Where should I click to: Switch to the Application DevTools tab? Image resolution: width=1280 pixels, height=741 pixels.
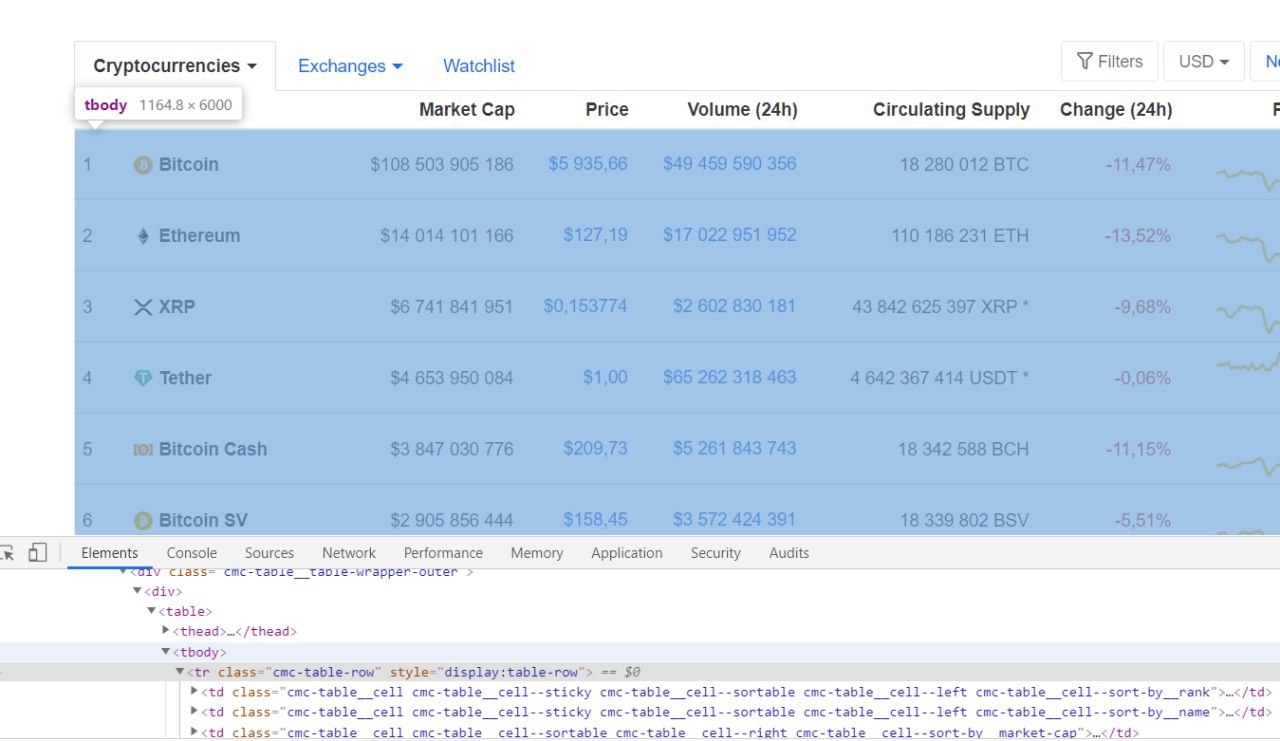pyautogui.click(x=627, y=553)
